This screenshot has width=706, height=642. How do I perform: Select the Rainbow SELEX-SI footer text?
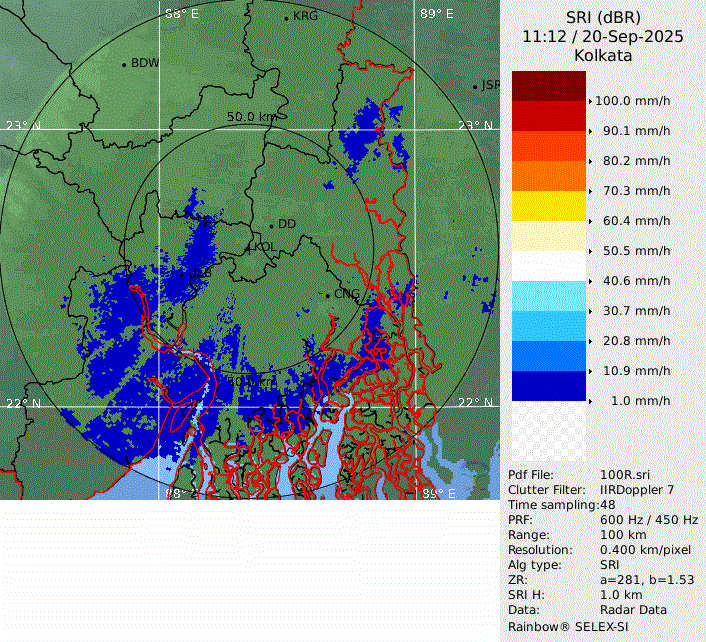click(565, 625)
